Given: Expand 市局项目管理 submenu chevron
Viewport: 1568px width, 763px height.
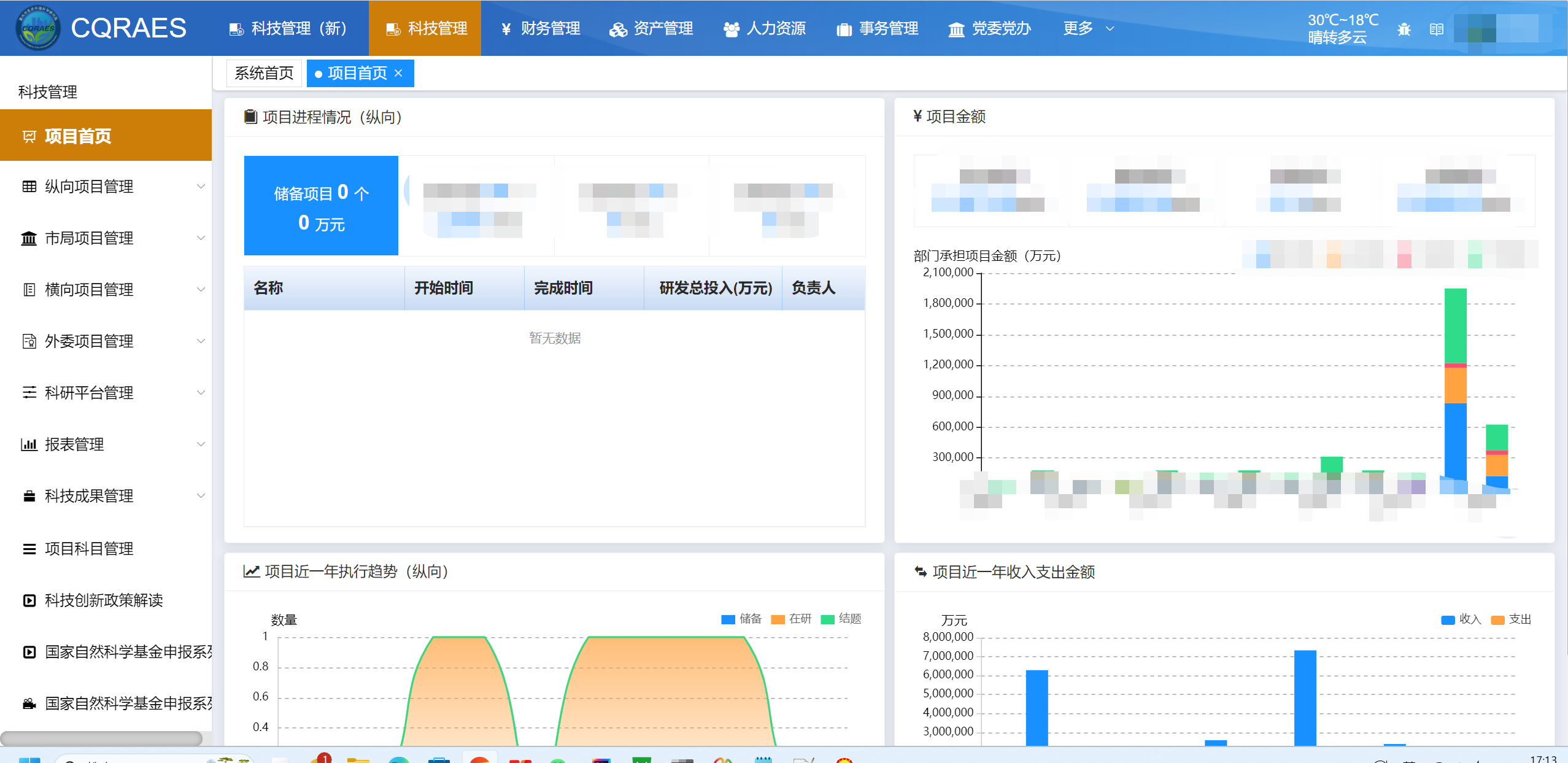Looking at the screenshot, I should pyautogui.click(x=201, y=238).
